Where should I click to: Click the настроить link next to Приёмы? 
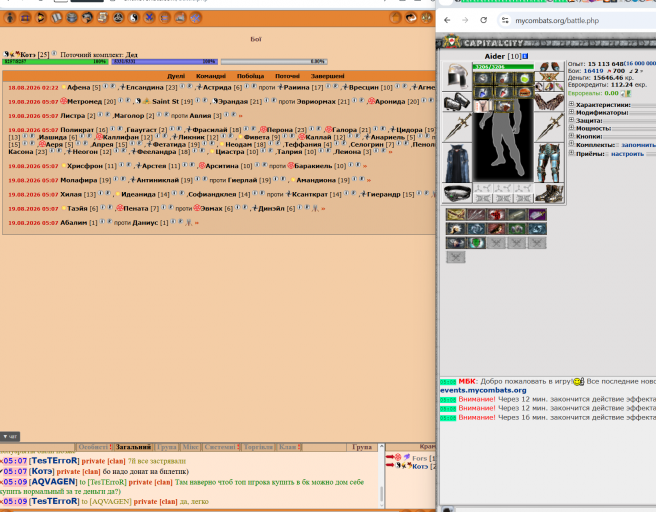coord(627,154)
